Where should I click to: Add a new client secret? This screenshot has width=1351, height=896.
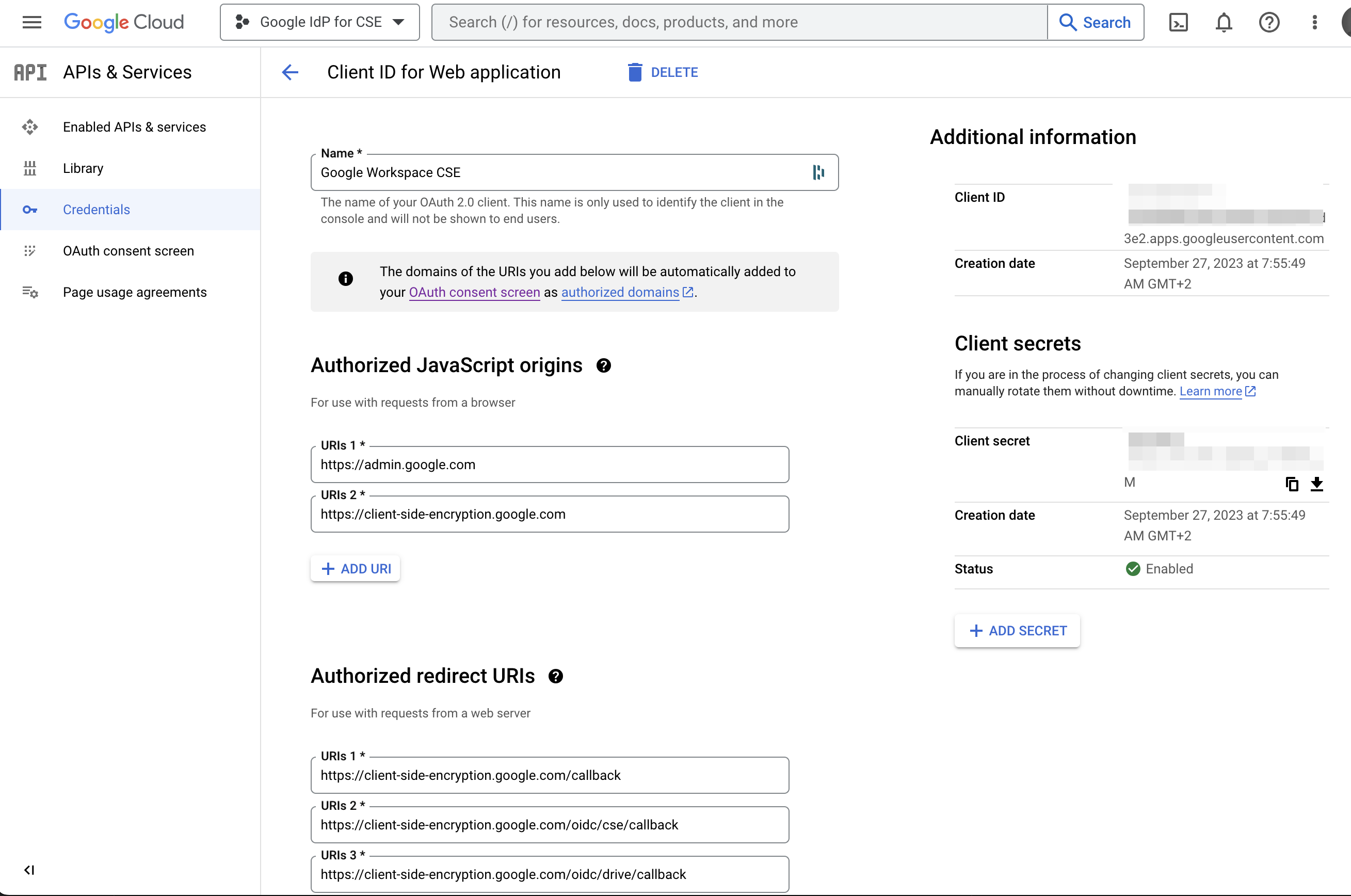[x=1017, y=630]
